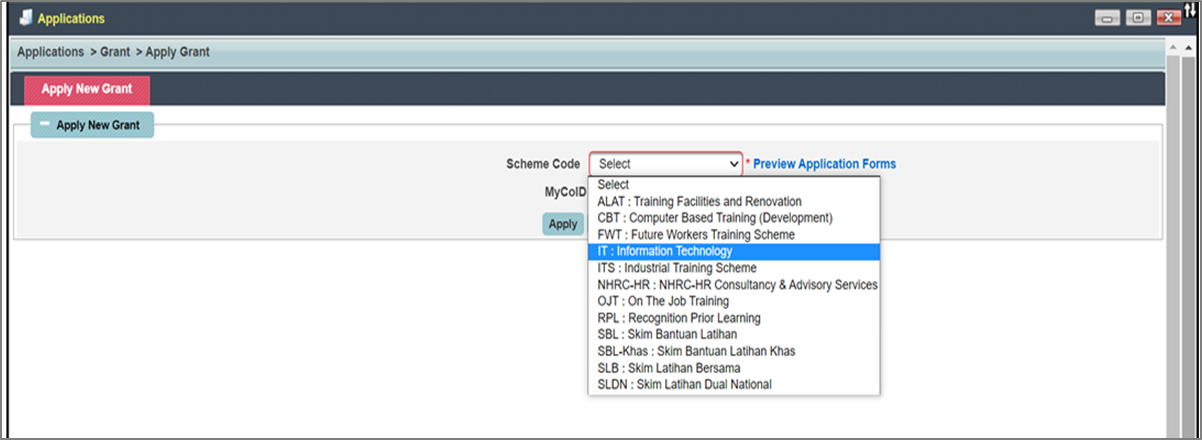Select SBL : Skim Bantuan Latihan

(x=734, y=335)
